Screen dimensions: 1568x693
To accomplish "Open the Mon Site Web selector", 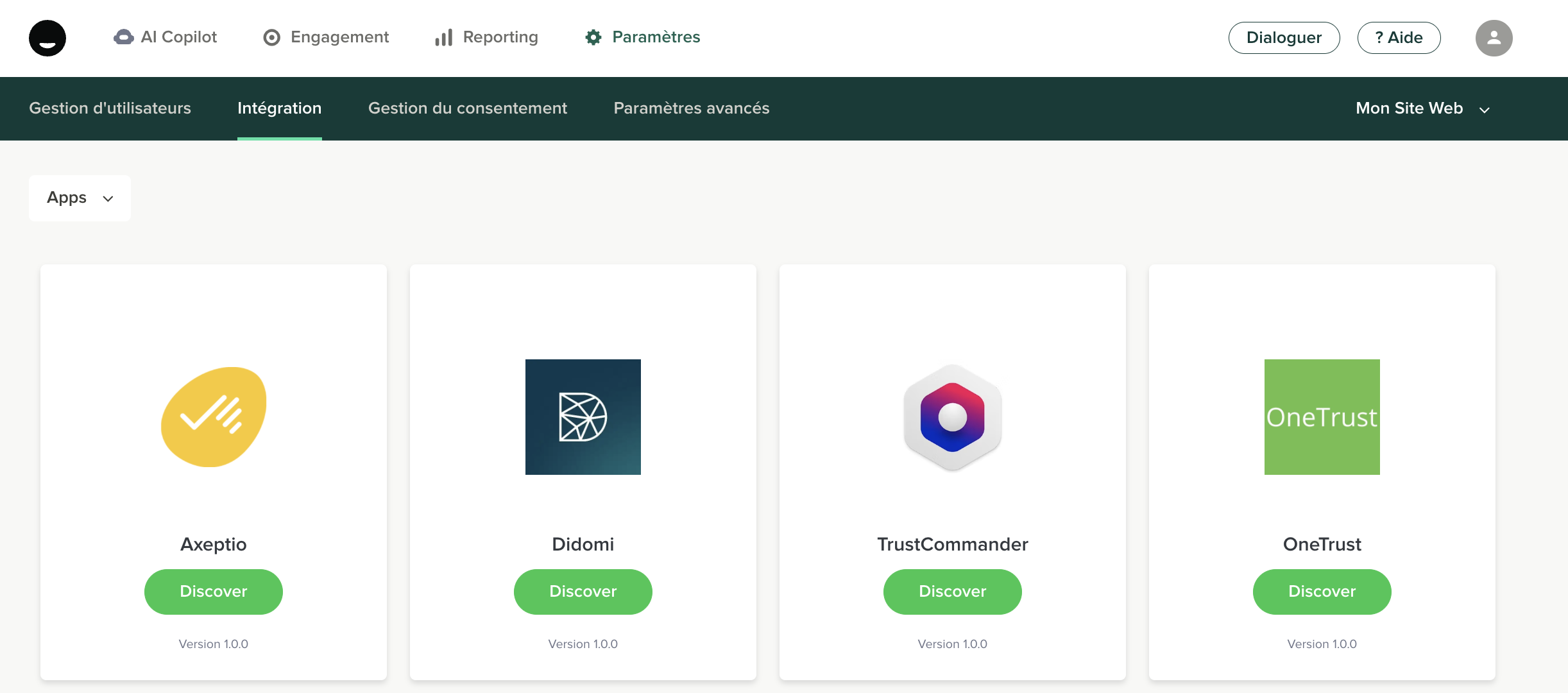I will click(1422, 108).
